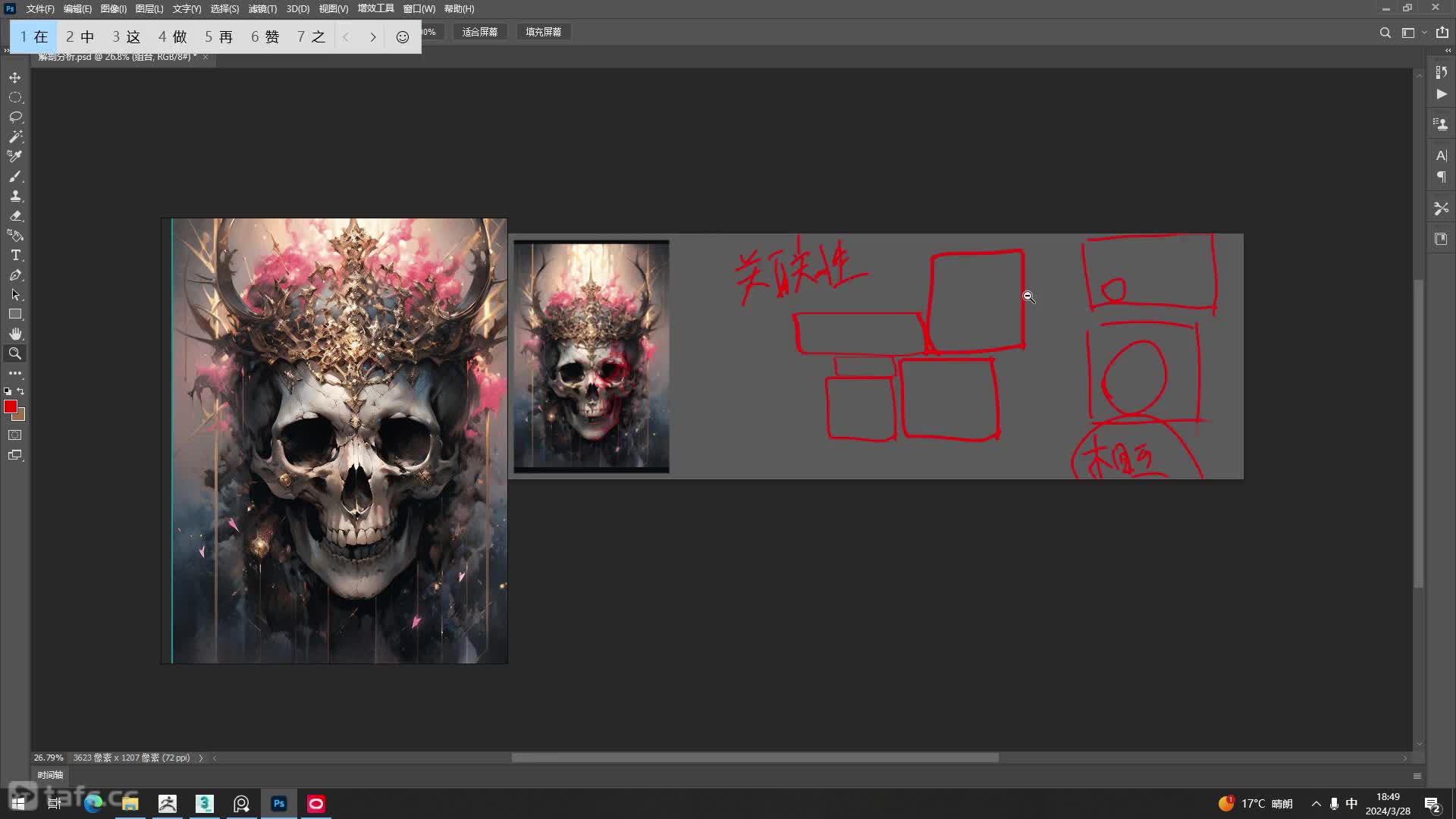This screenshot has height=819, width=1456.
Task: Change screen mode from the toolbar
Action: coord(15,455)
